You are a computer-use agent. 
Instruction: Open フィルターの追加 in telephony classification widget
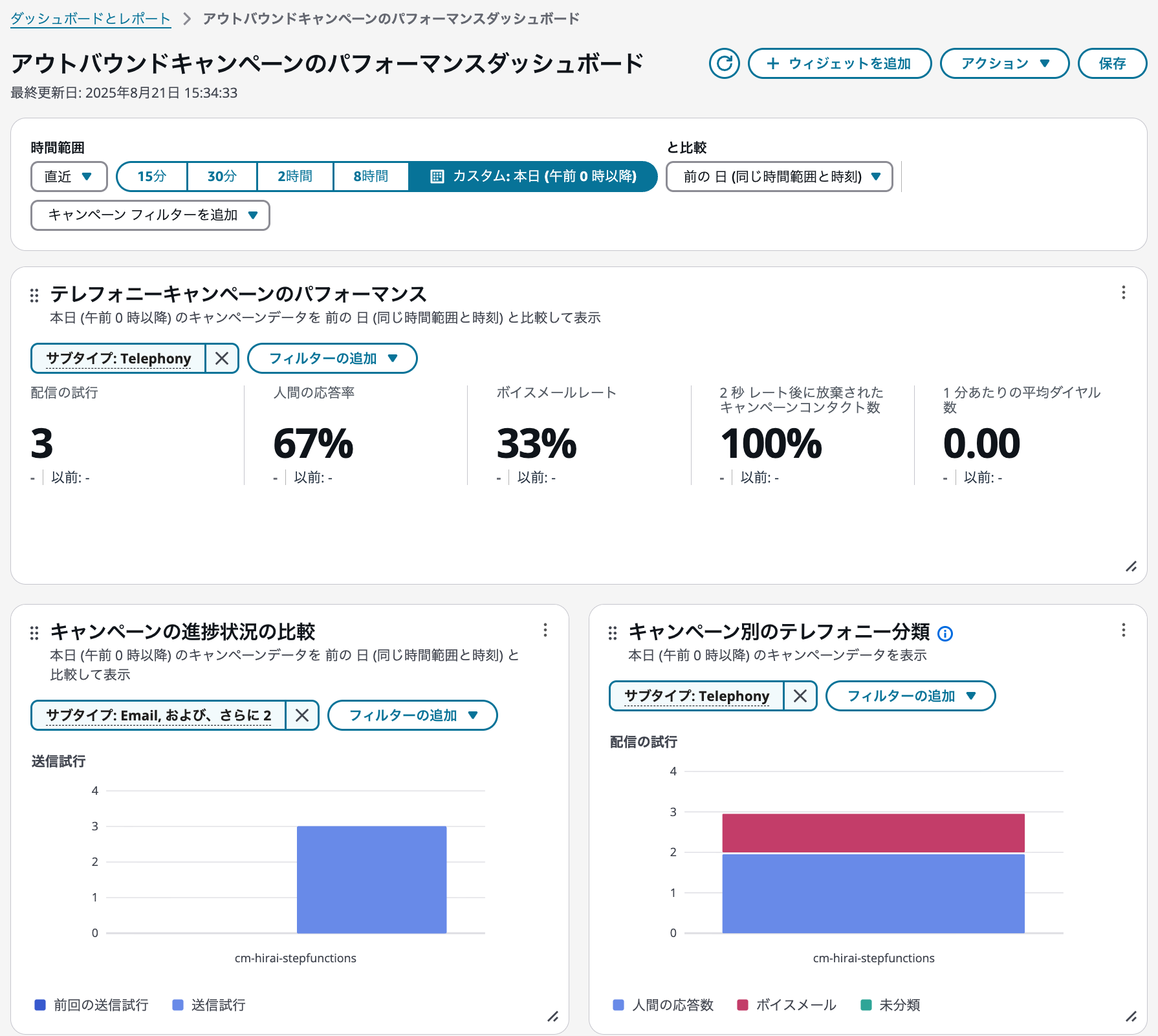911,696
